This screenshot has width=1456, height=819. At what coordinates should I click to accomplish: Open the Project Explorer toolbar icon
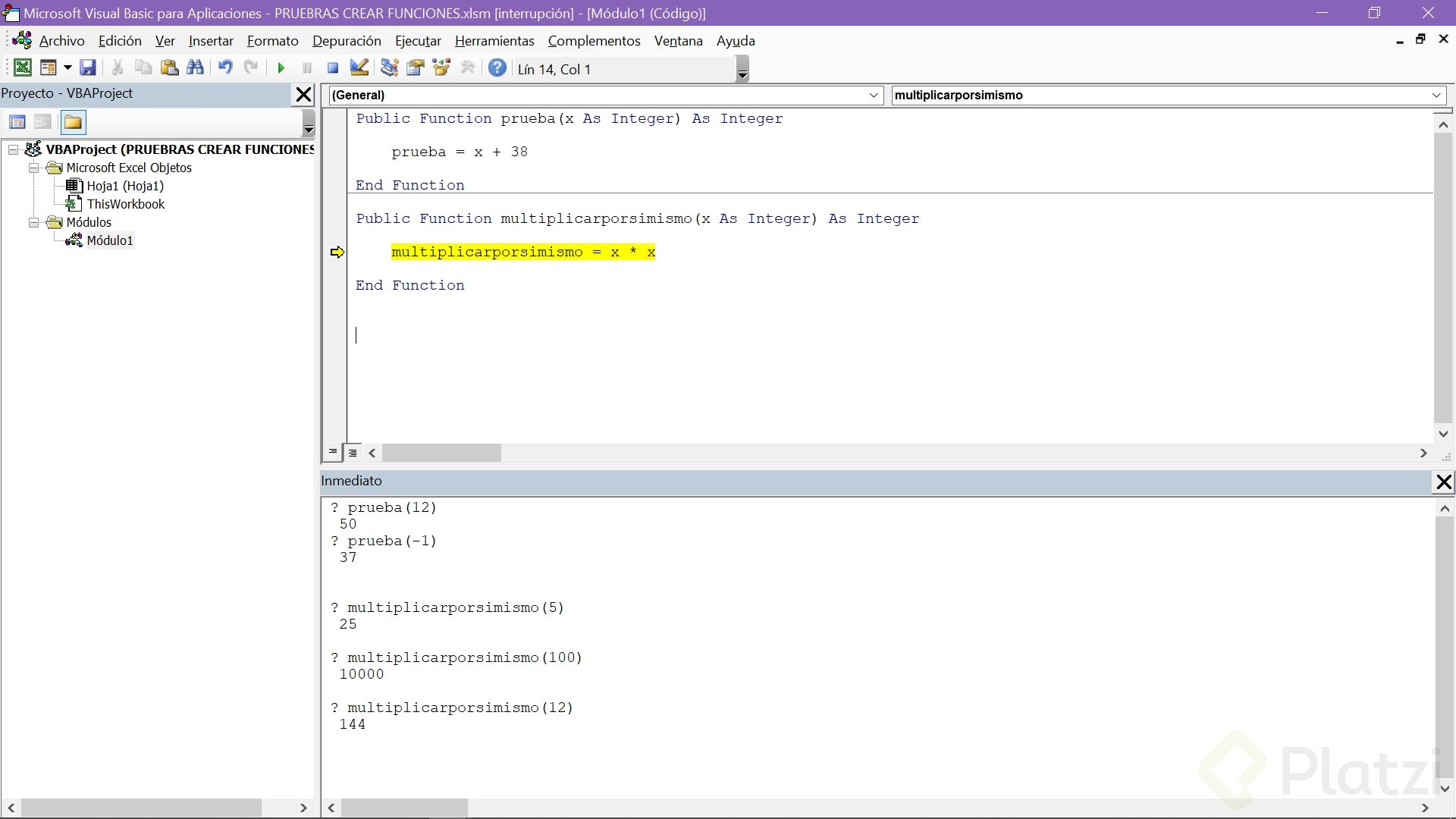coord(389,68)
